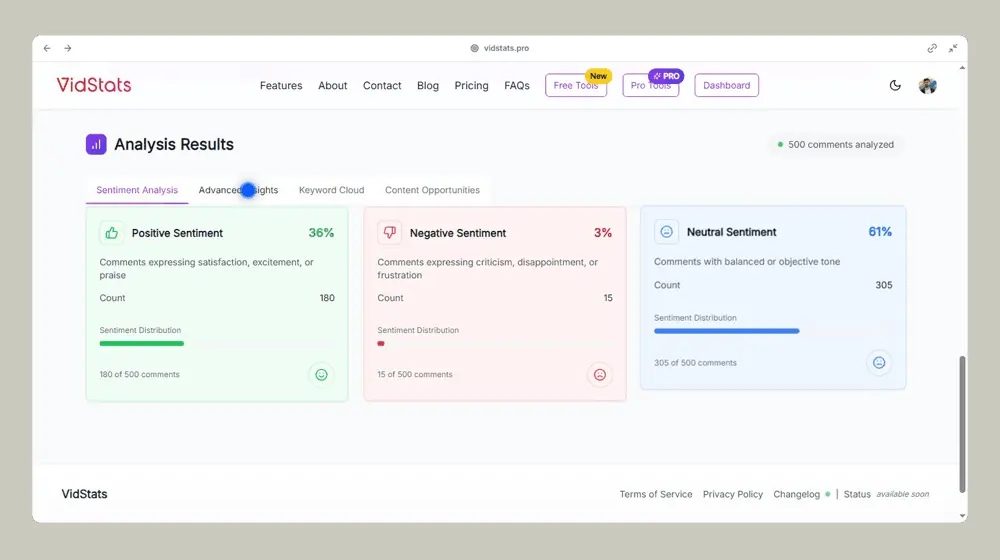Click the thumbs-up Positive Sentiment icon
This screenshot has width=1000, height=560.
tap(112, 233)
